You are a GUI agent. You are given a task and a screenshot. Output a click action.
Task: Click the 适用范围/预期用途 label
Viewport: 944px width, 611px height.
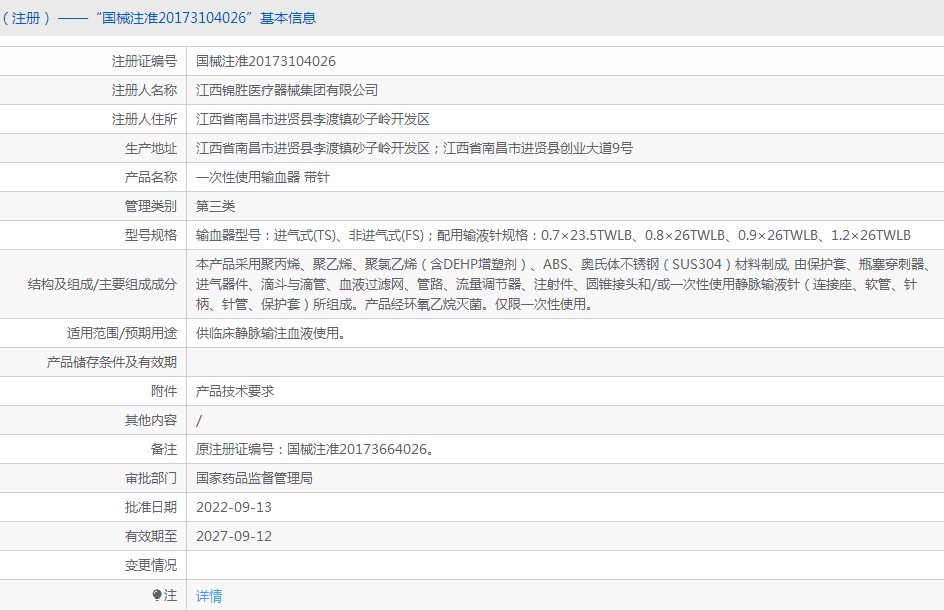pos(122,333)
